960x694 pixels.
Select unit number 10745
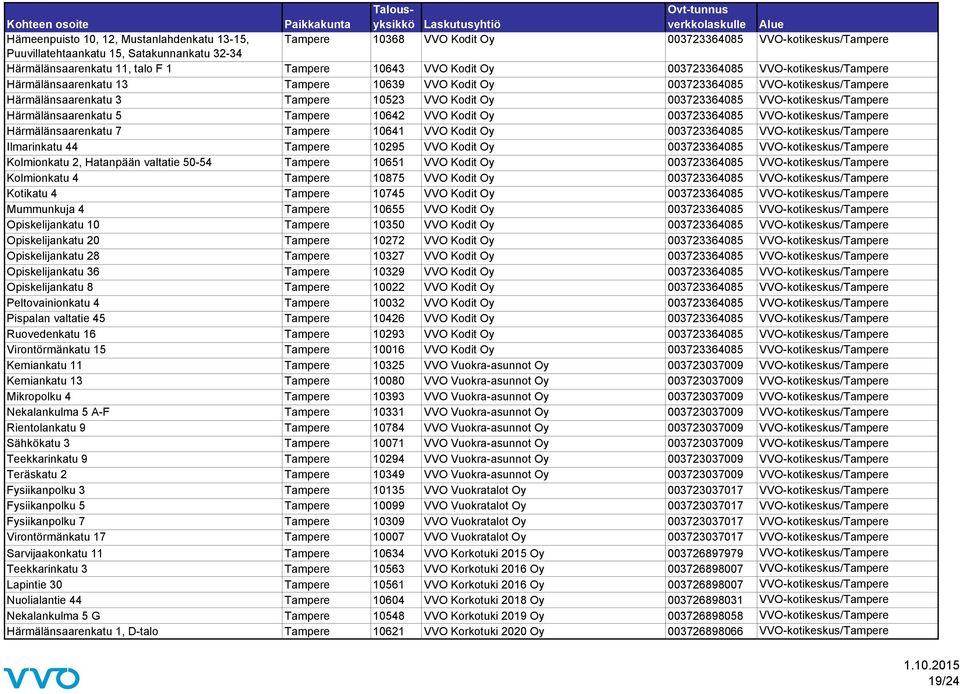[x=389, y=193]
